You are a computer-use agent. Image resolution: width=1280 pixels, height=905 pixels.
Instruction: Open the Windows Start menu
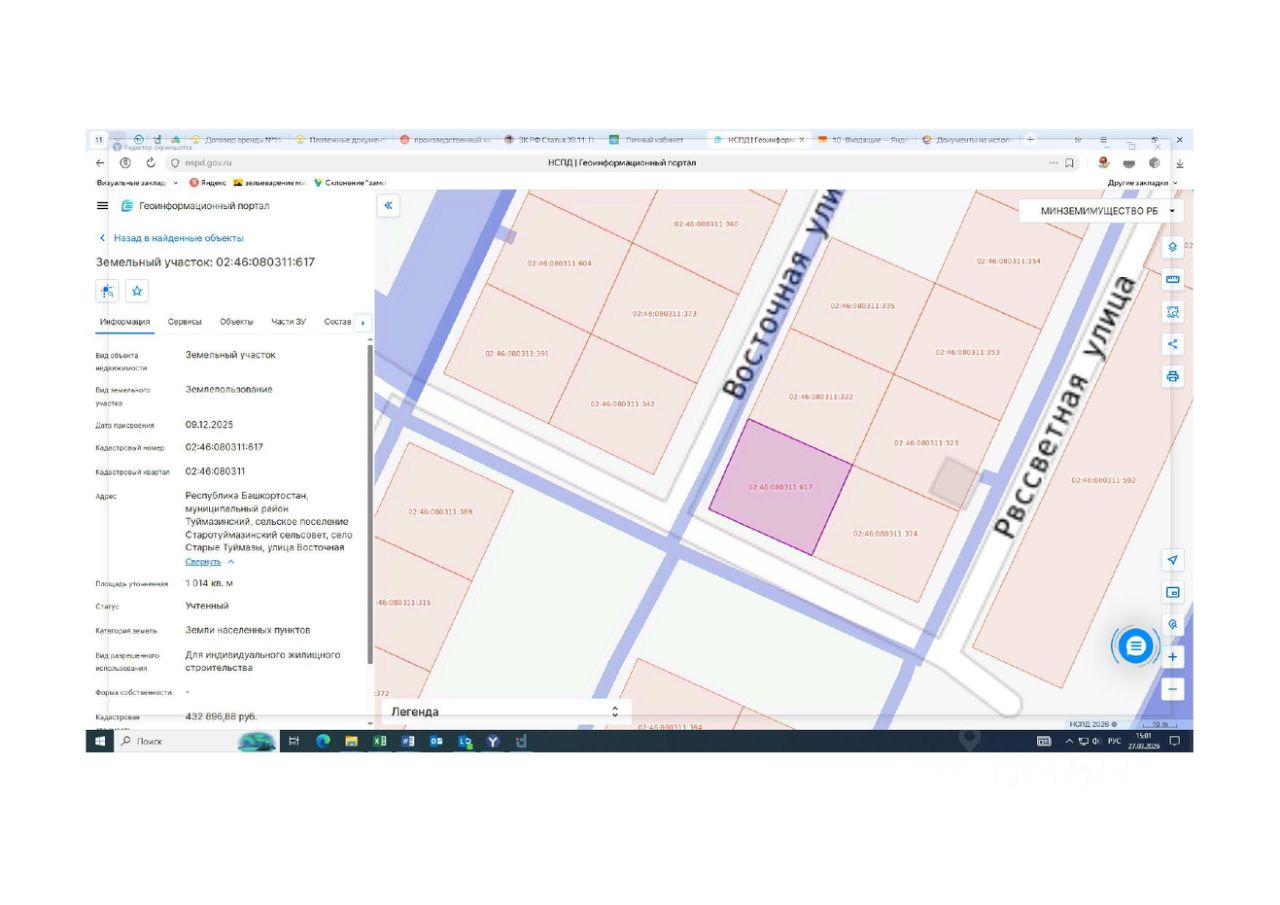click(x=100, y=741)
